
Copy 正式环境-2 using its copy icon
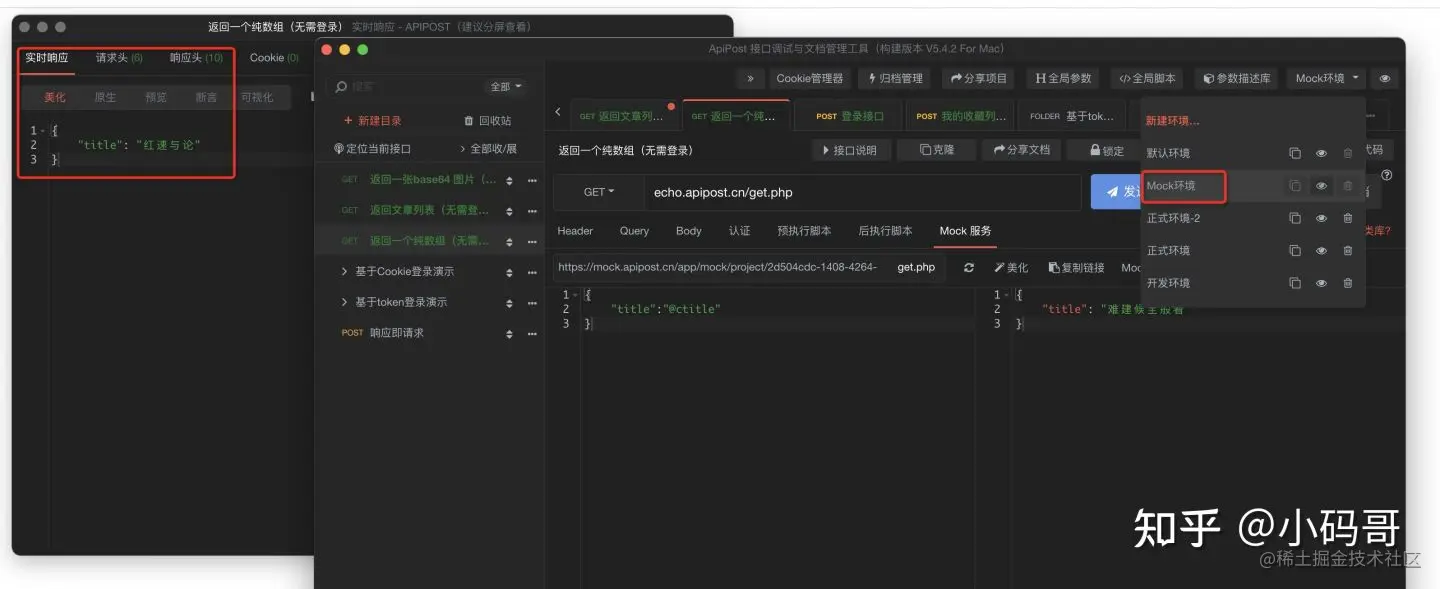point(1295,218)
